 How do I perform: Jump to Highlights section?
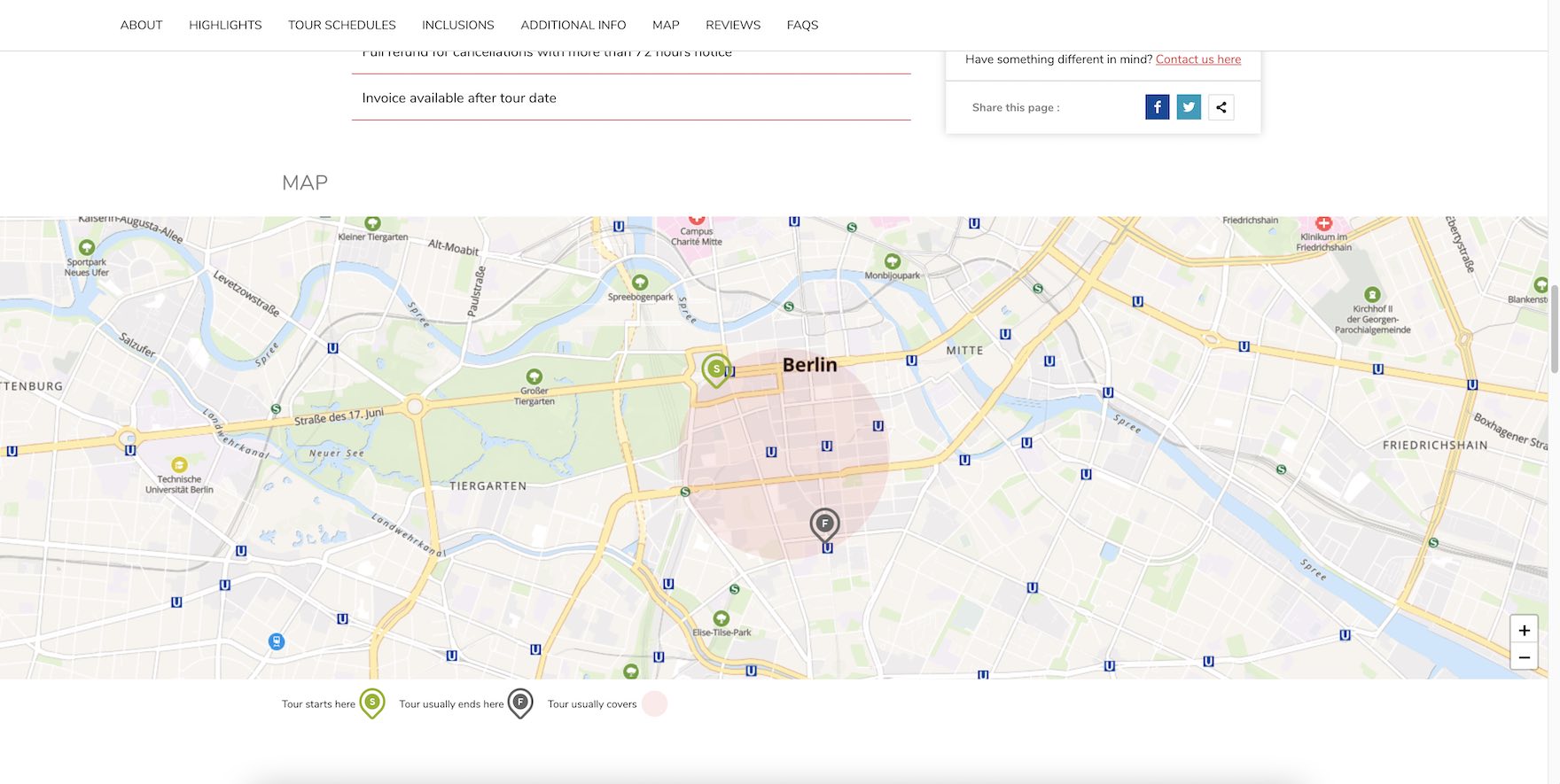(225, 25)
